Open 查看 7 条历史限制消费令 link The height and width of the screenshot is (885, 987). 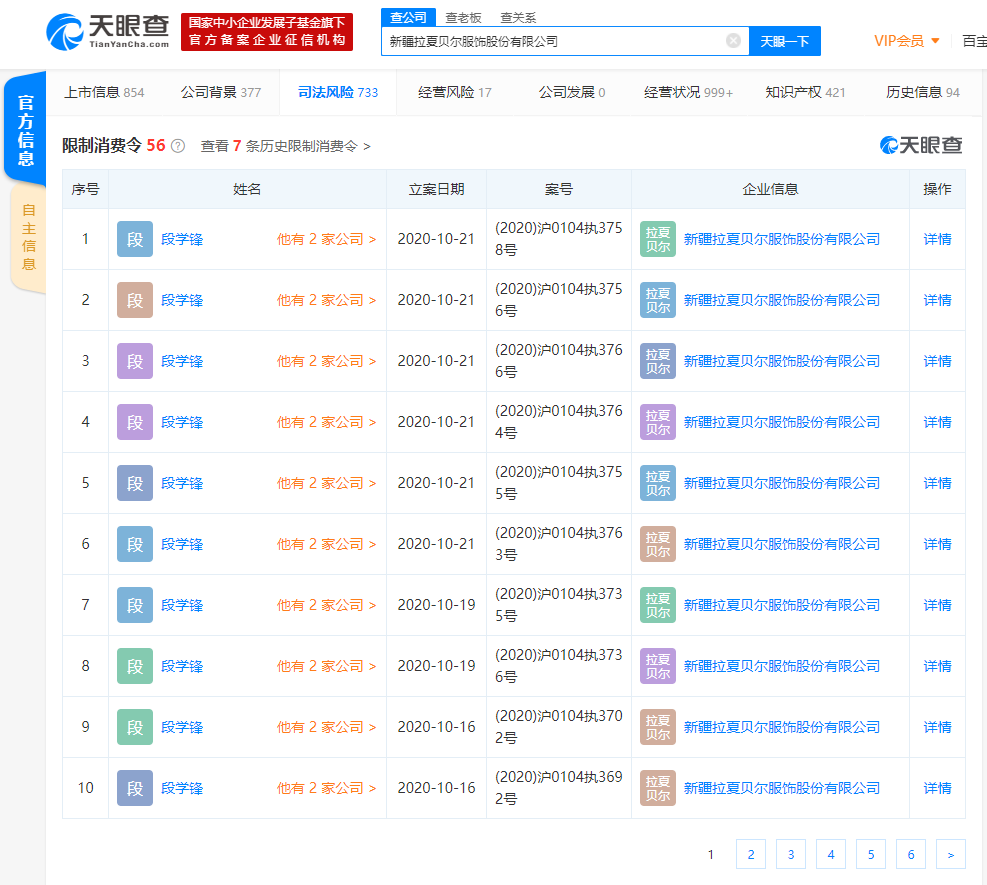pos(285,146)
